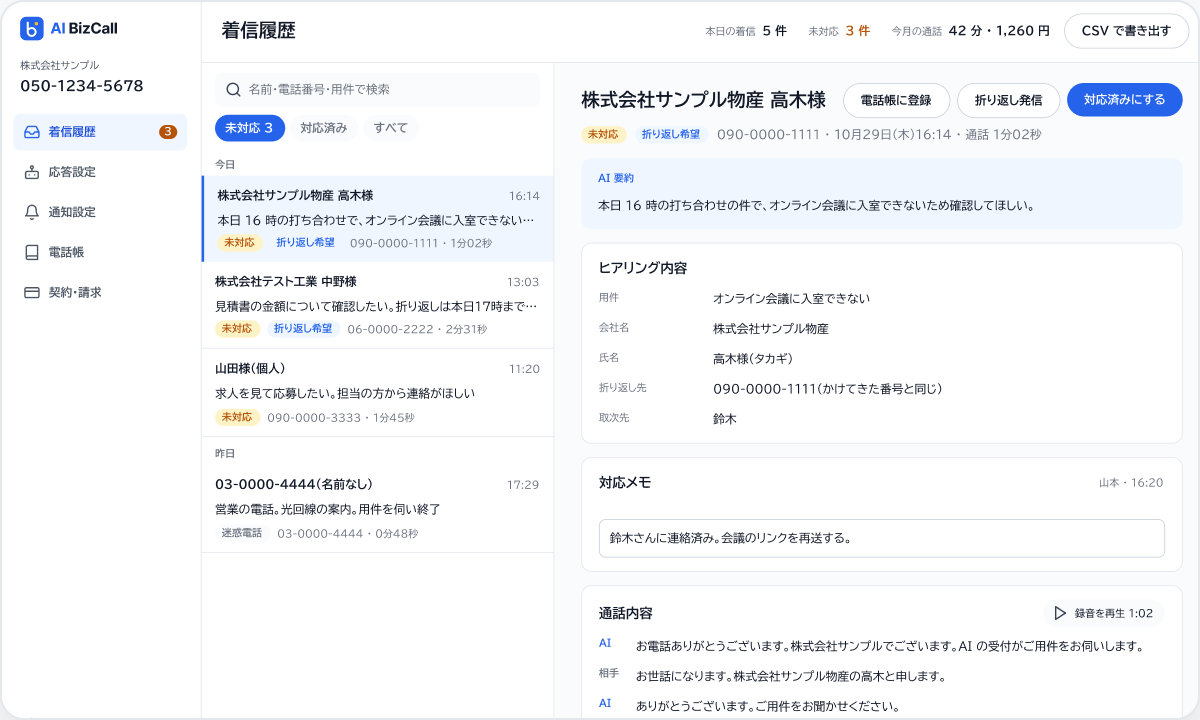Open 着信履歴 in the sidebar
The image size is (1200, 720).
pos(100,132)
